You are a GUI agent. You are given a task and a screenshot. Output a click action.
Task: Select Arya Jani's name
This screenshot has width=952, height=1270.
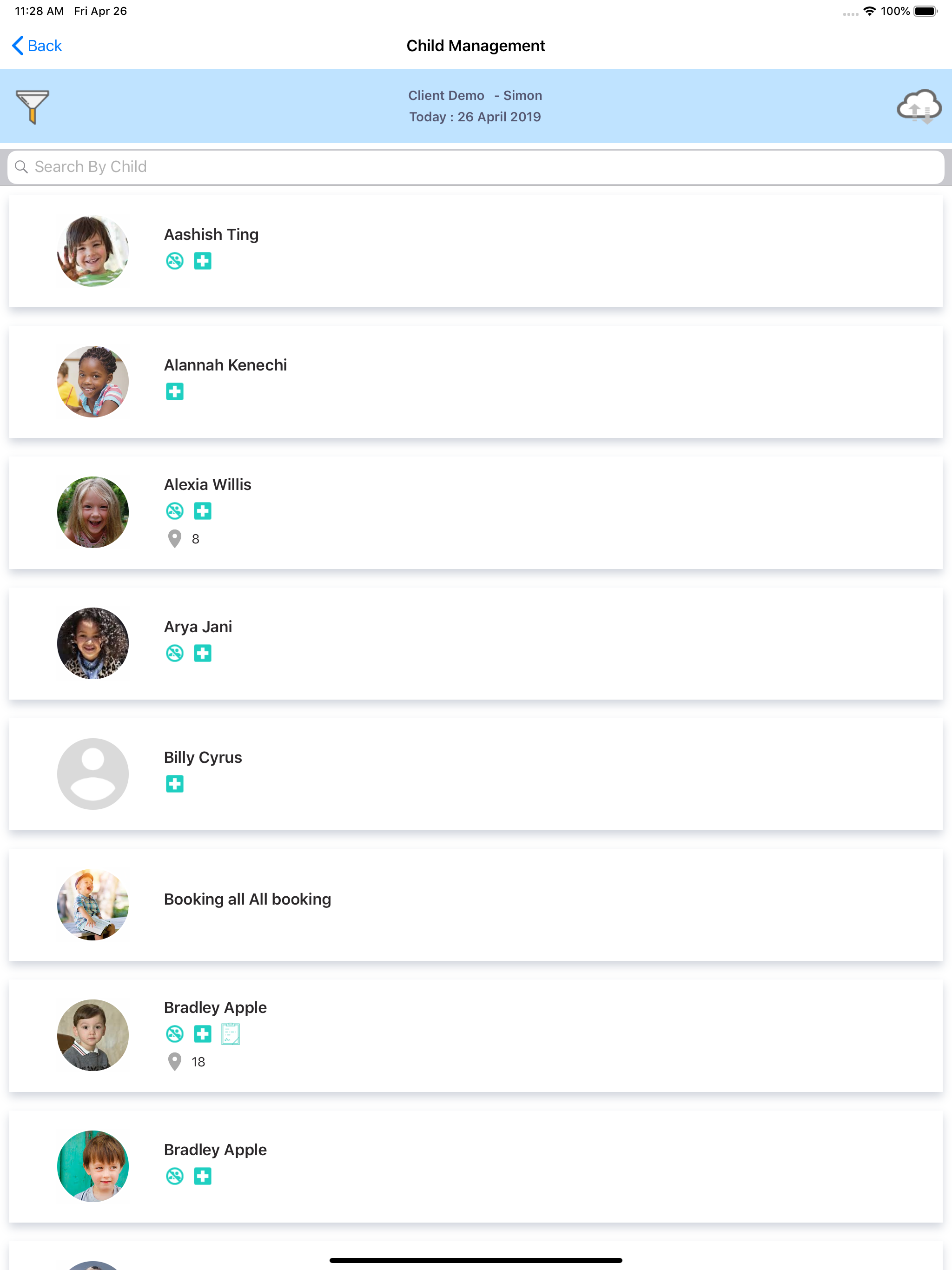point(198,627)
